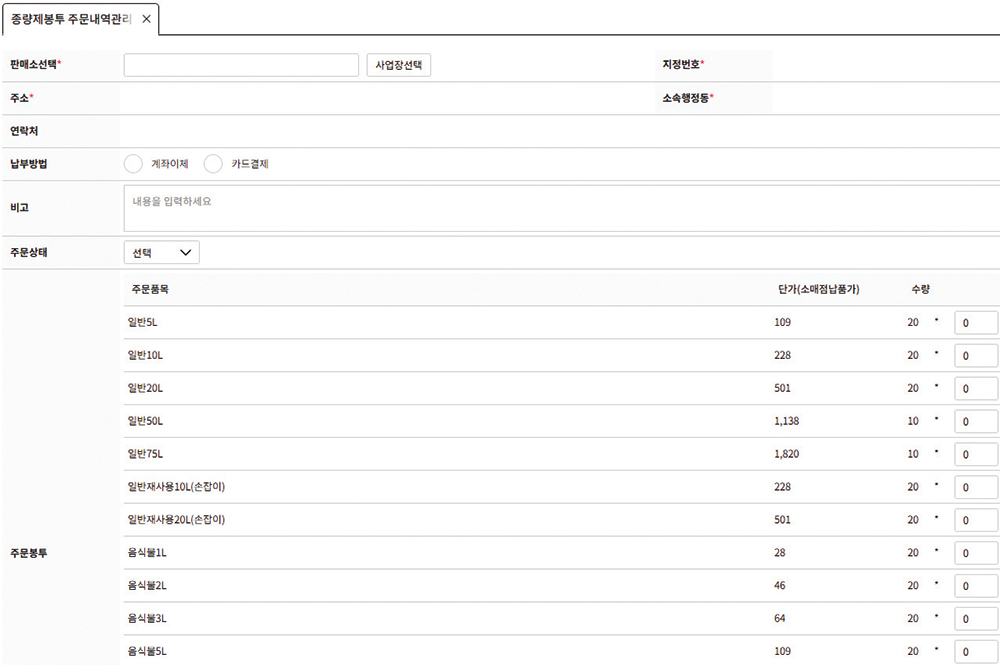This screenshot has width=1000, height=665.
Task: Click the quantity field for 일반75L
Action: [975, 455]
